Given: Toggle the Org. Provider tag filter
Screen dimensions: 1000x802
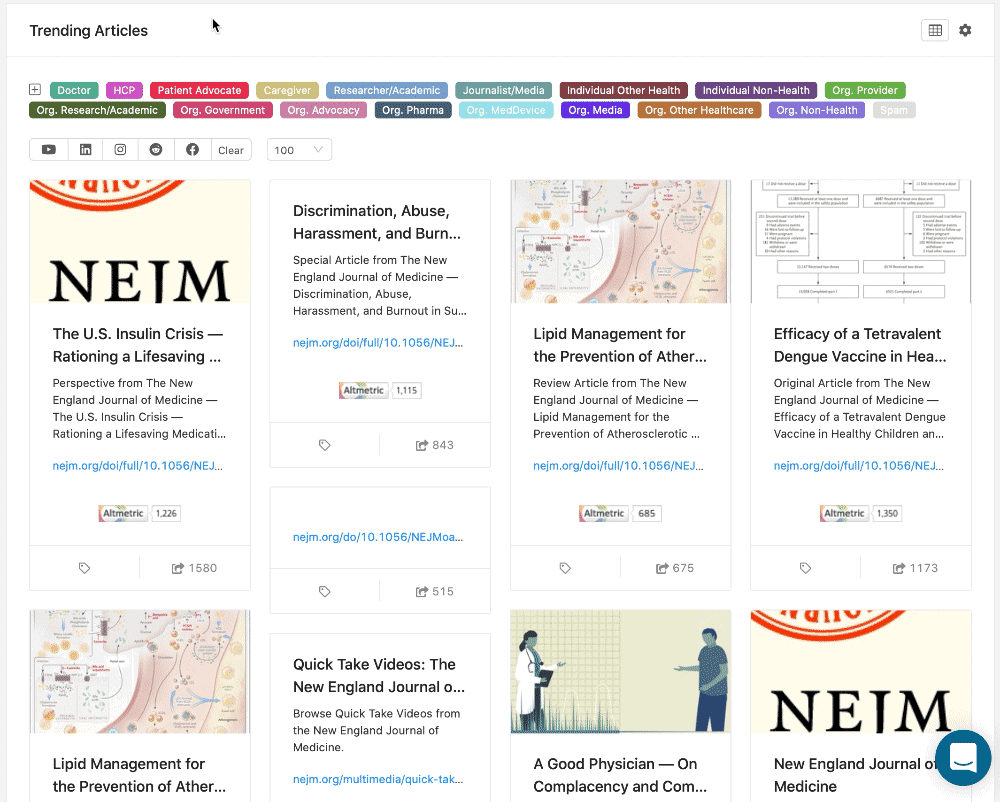Looking at the screenshot, I should (x=865, y=91).
